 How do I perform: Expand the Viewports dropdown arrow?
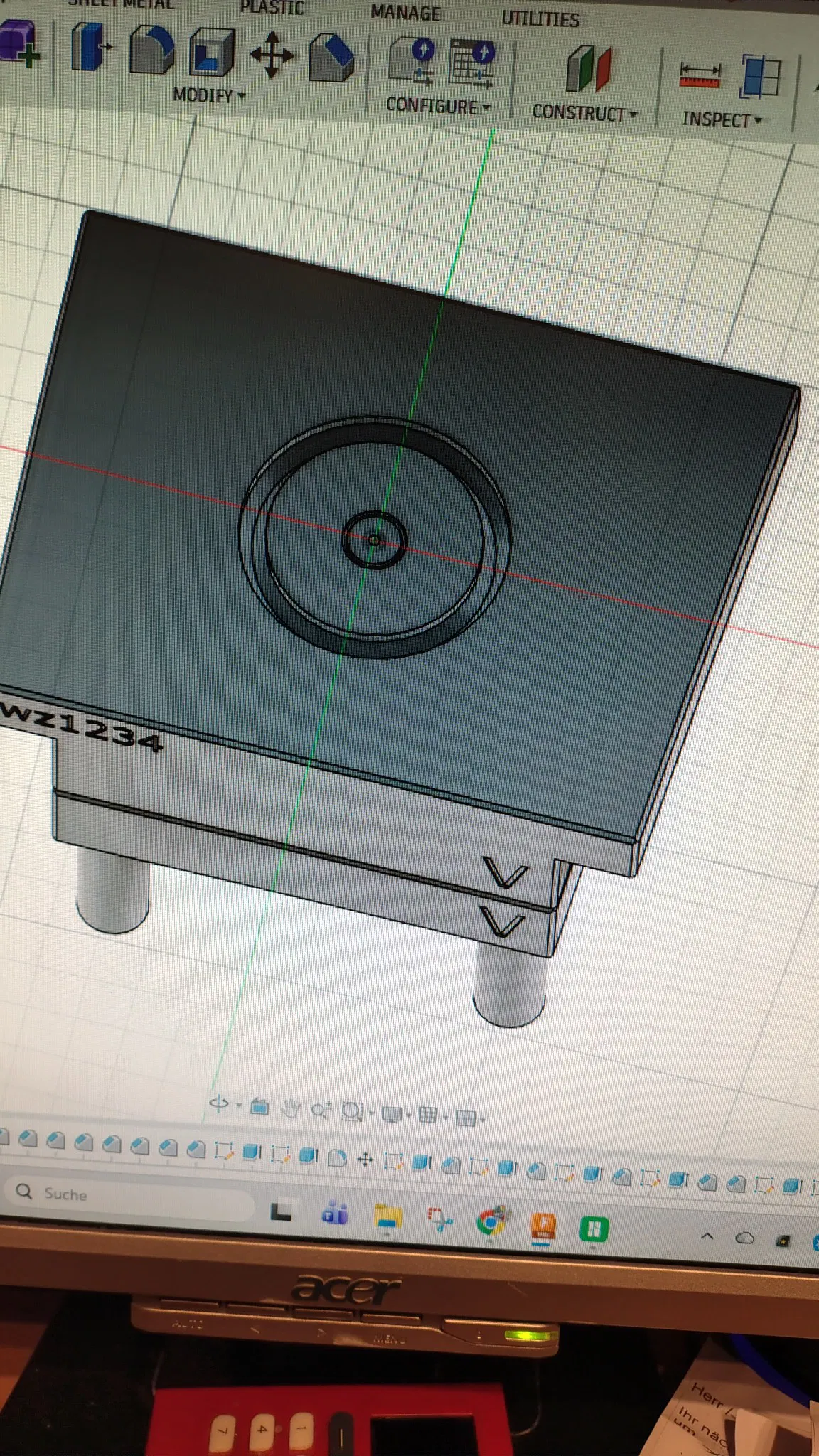[x=483, y=1120]
